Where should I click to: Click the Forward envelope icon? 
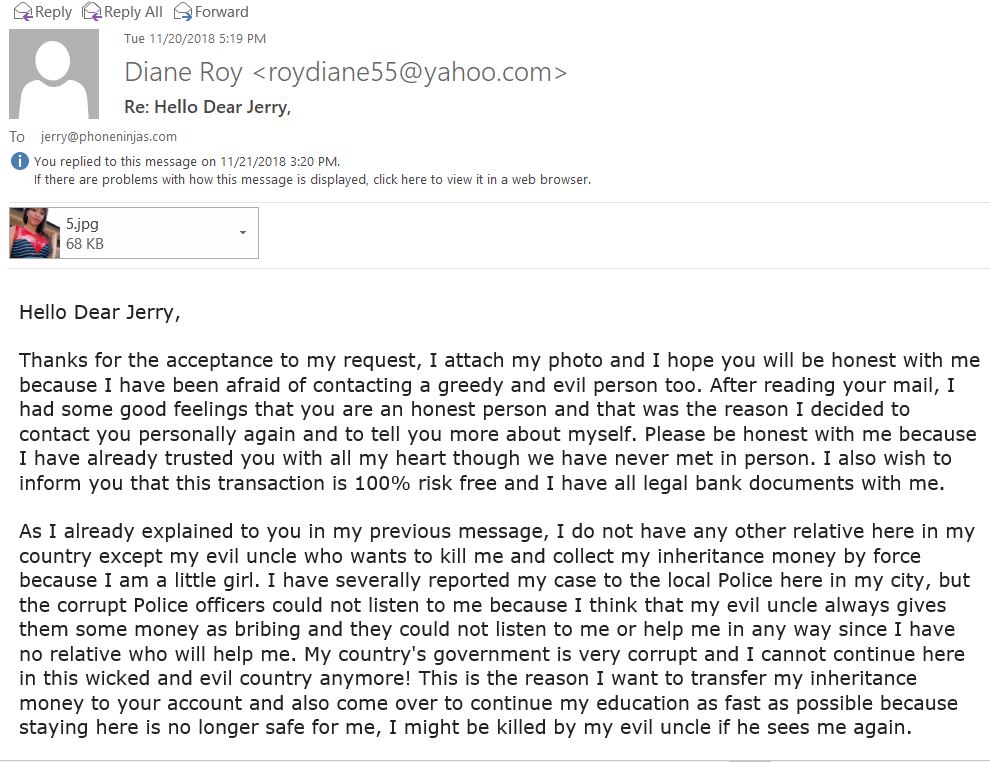click(x=182, y=11)
